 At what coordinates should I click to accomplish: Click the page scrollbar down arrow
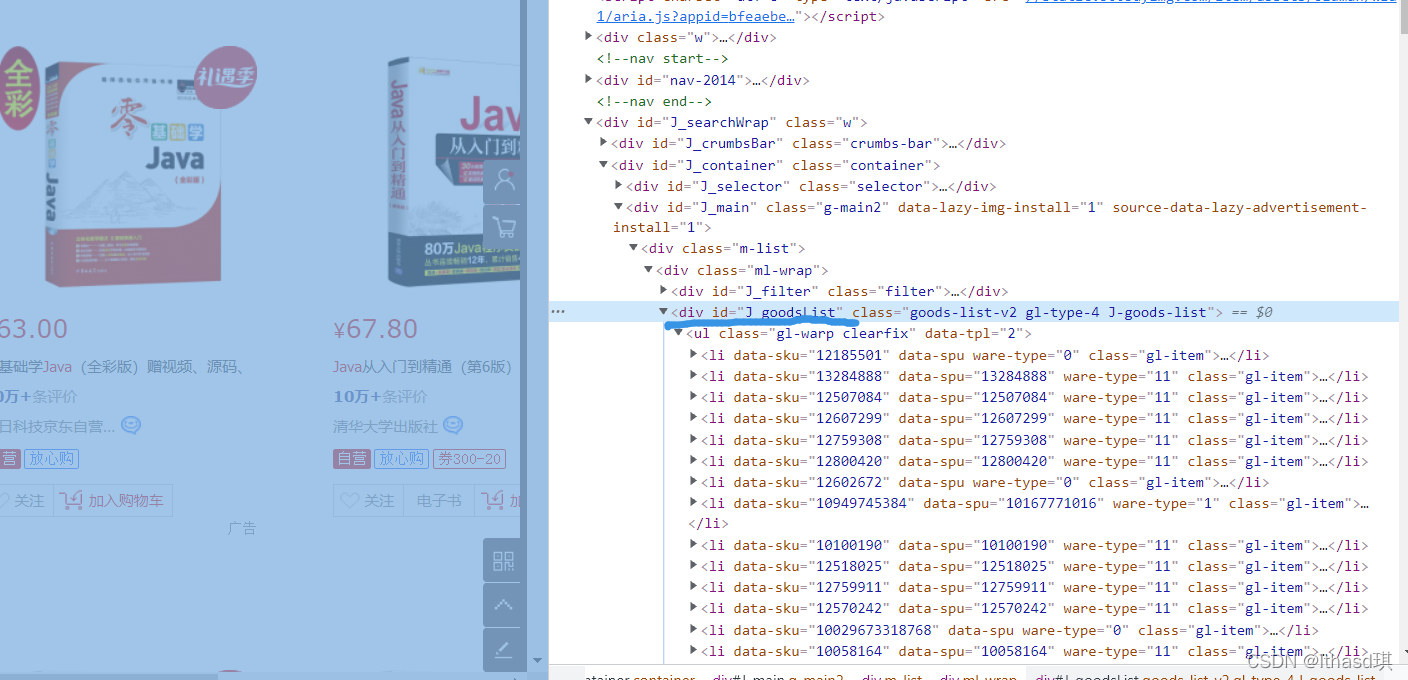[536, 660]
